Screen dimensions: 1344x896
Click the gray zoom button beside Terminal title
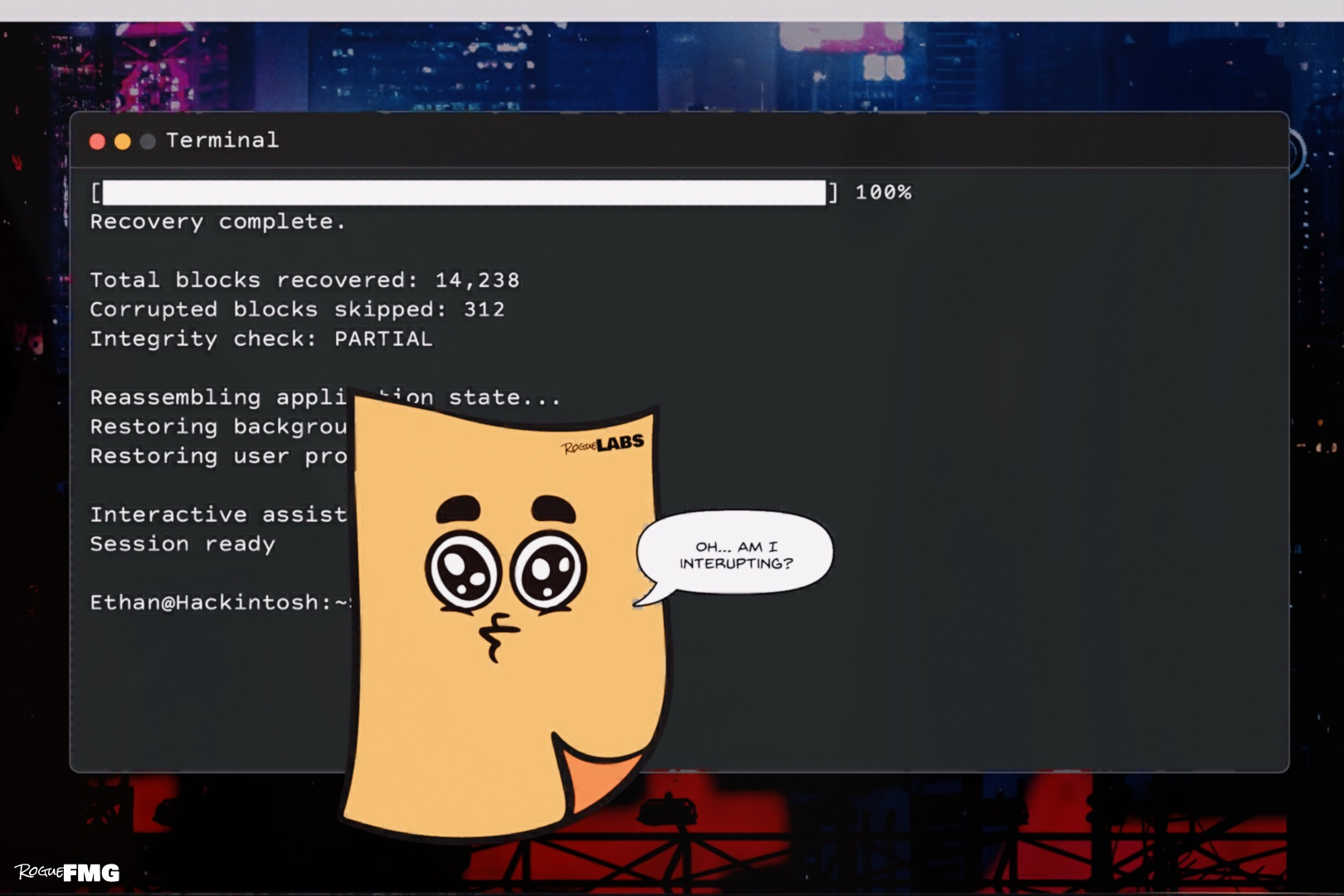[148, 142]
